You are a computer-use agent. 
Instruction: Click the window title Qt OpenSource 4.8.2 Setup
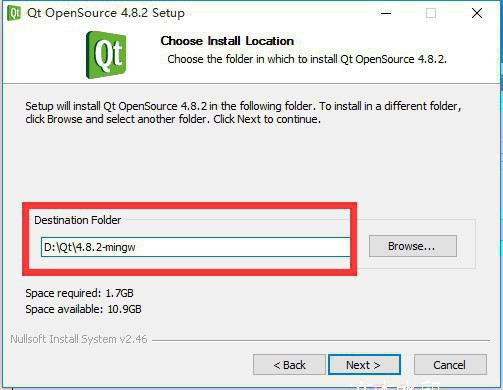point(106,13)
